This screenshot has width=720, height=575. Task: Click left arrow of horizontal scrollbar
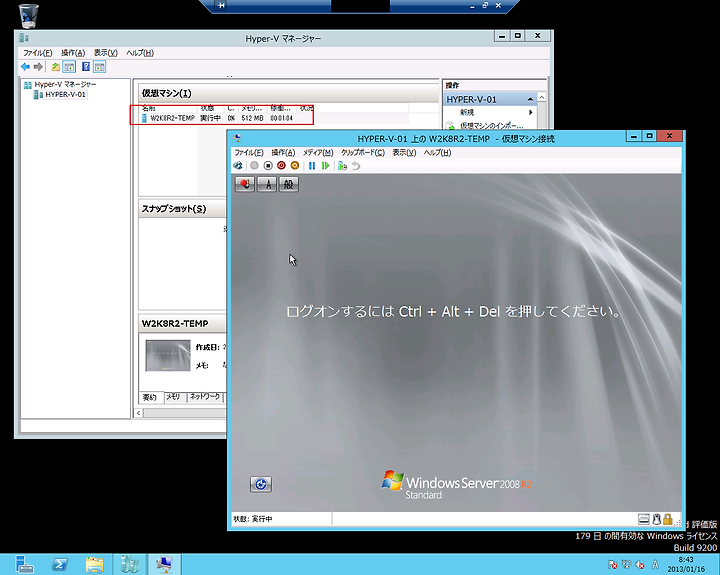click(138, 413)
